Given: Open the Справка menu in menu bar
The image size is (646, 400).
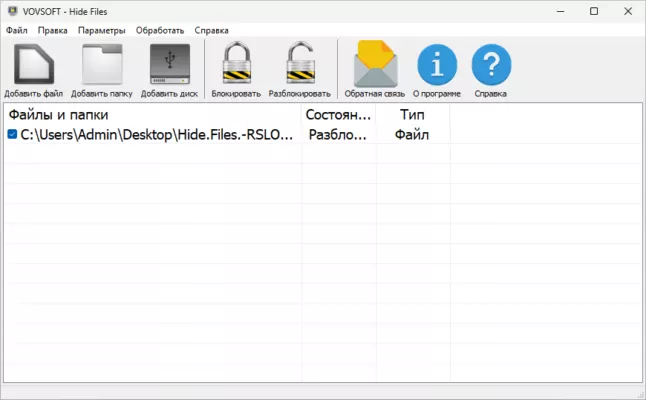Looking at the screenshot, I should click(211, 30).
